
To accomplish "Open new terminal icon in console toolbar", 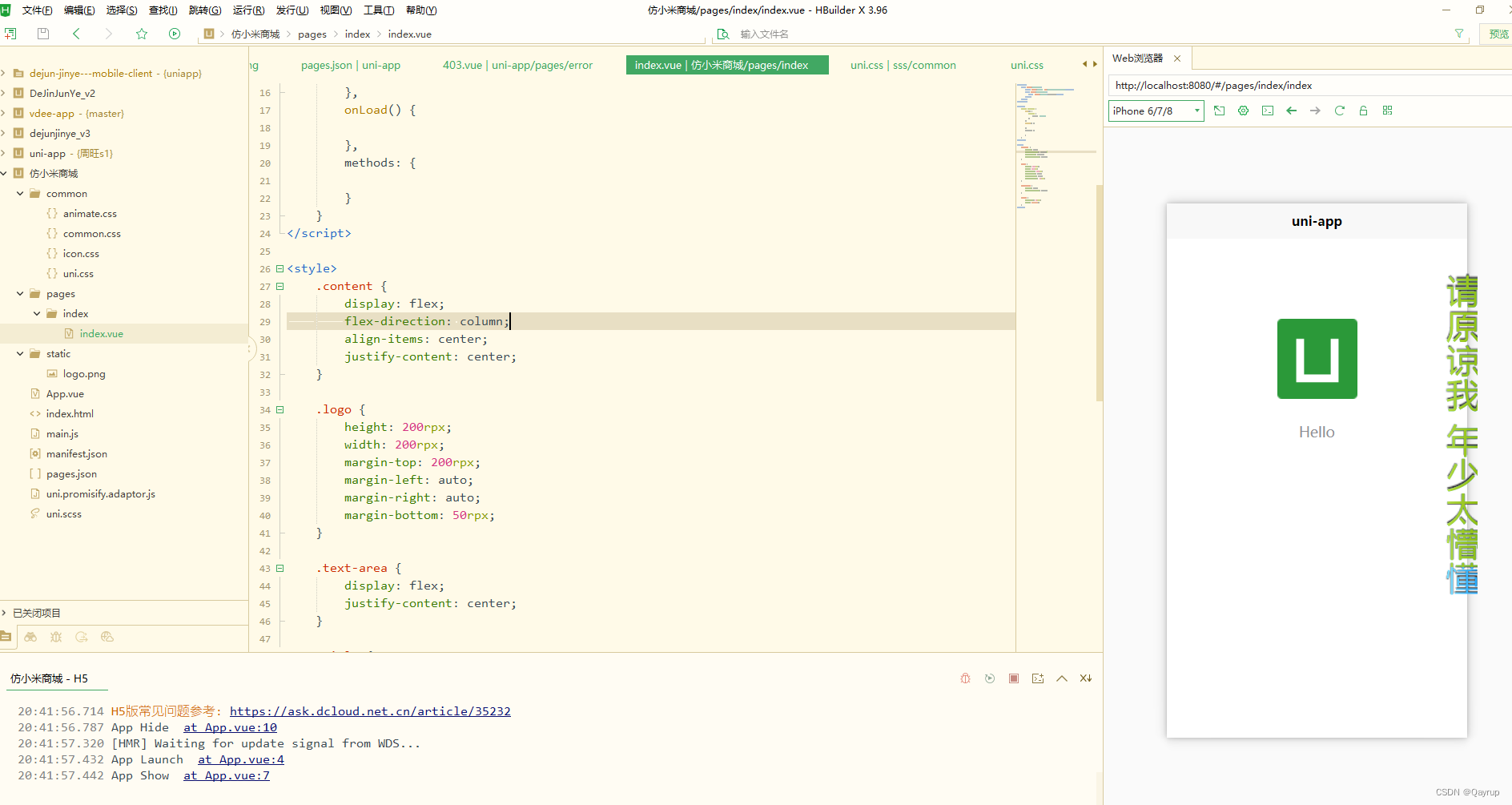I will point(1038,678).
